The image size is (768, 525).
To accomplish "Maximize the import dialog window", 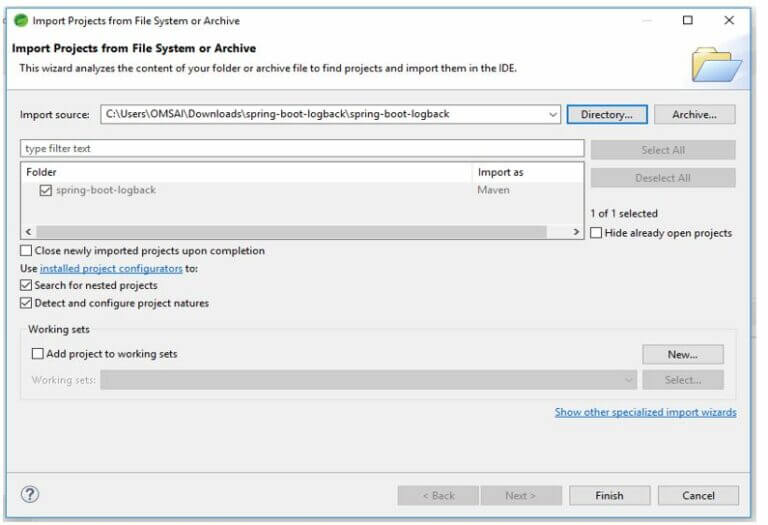I will tap(688, 20).
